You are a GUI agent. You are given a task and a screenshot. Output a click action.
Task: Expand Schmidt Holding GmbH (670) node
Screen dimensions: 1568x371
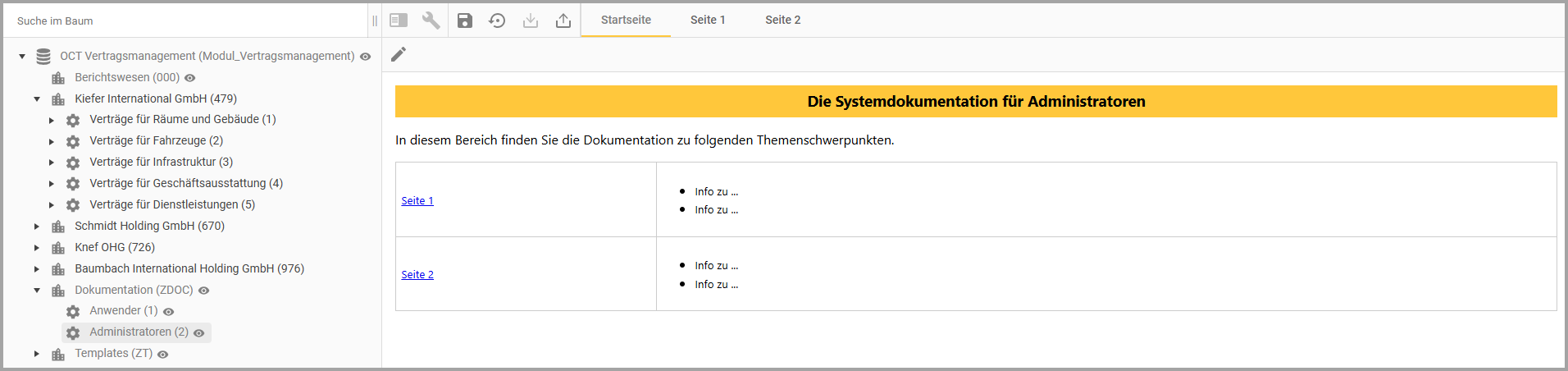coord(37,227)
